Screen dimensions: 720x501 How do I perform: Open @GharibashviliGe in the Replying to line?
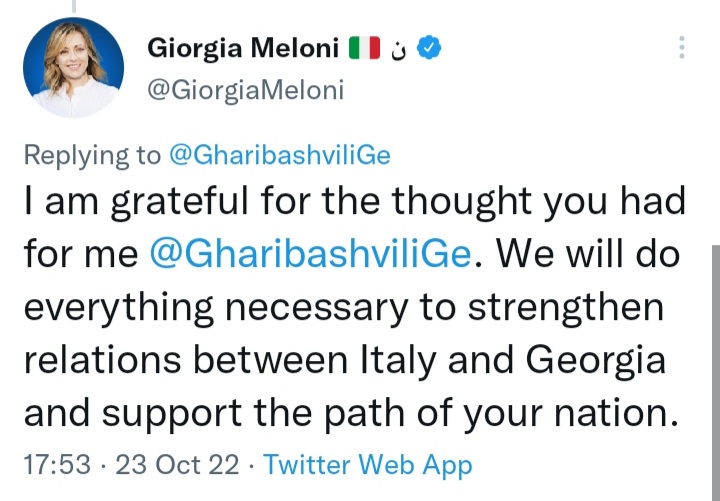coord(279,155)
